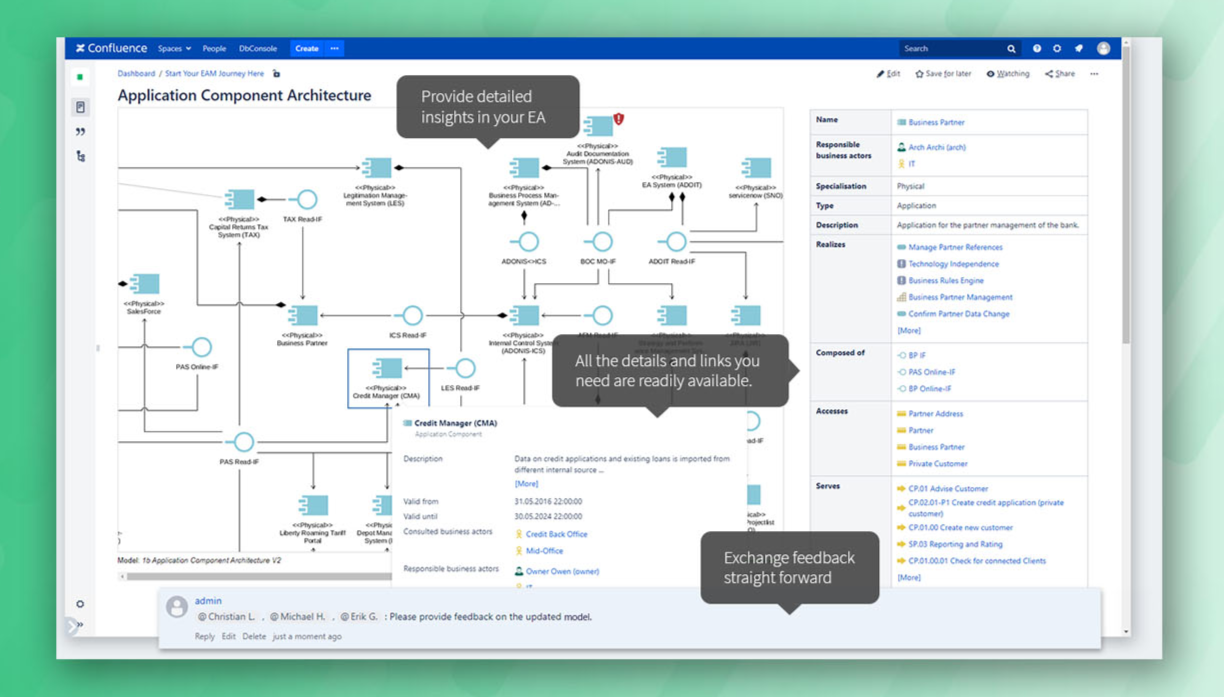Open the People menu item
Screen dimensions: 1224x697
tap(214, 48)
